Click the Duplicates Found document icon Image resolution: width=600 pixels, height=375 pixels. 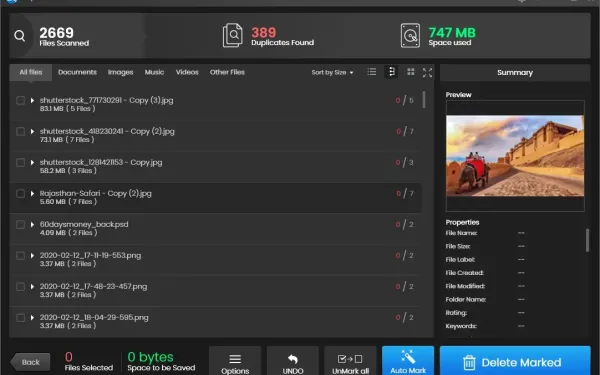(233, 36)
